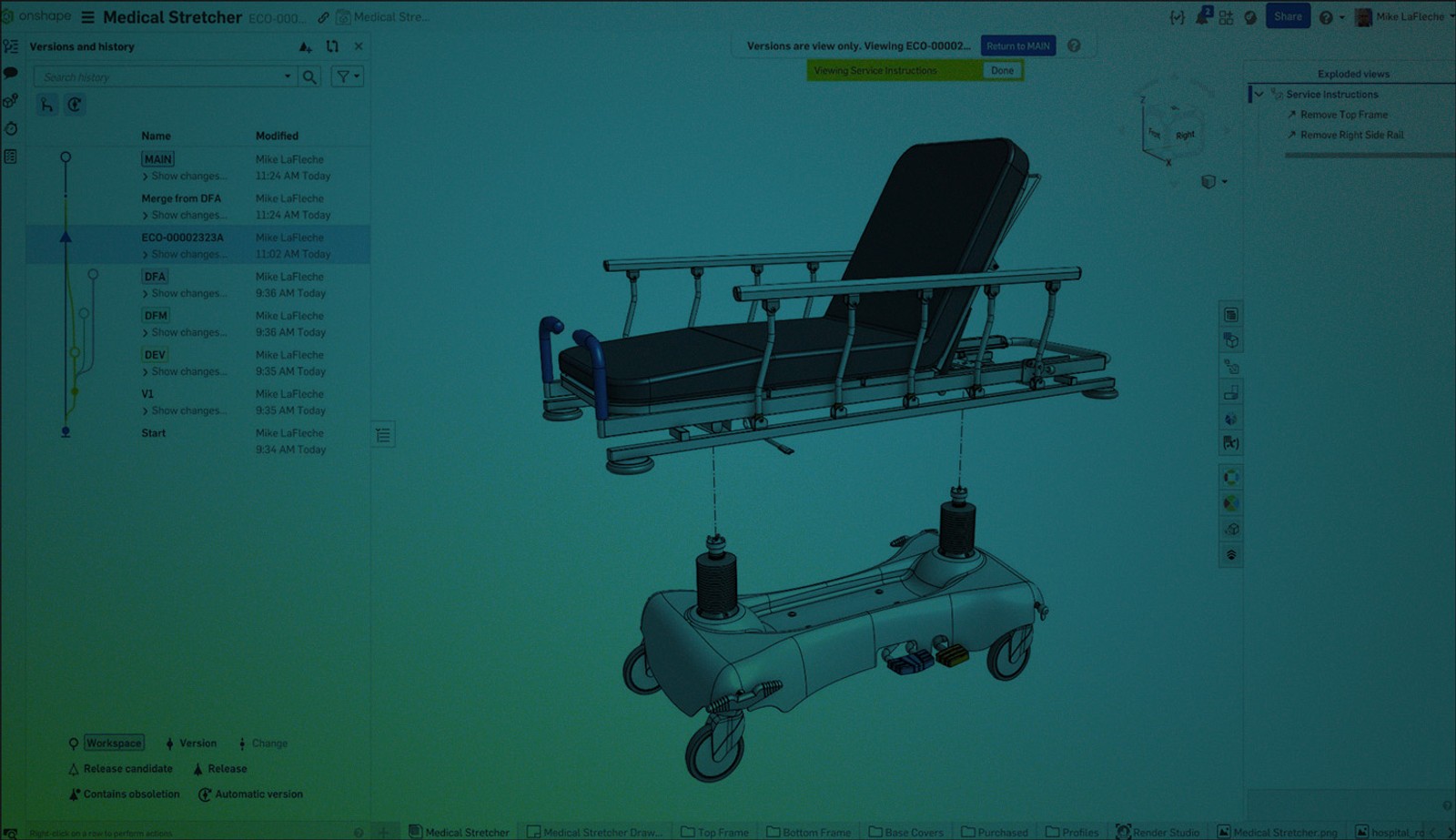Select Remove Right Side Rail explode step
The height and width of the screenshot is (840, 1456).
1351,135
